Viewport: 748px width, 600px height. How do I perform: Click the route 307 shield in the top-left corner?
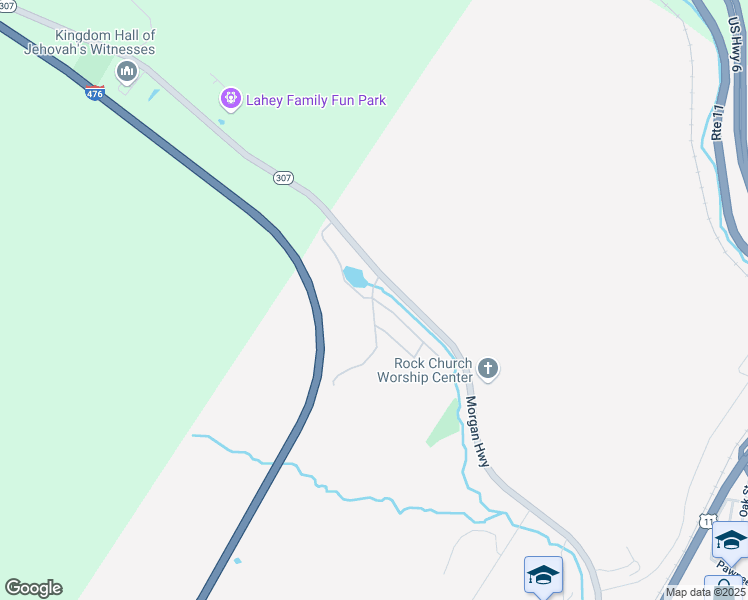7,6
